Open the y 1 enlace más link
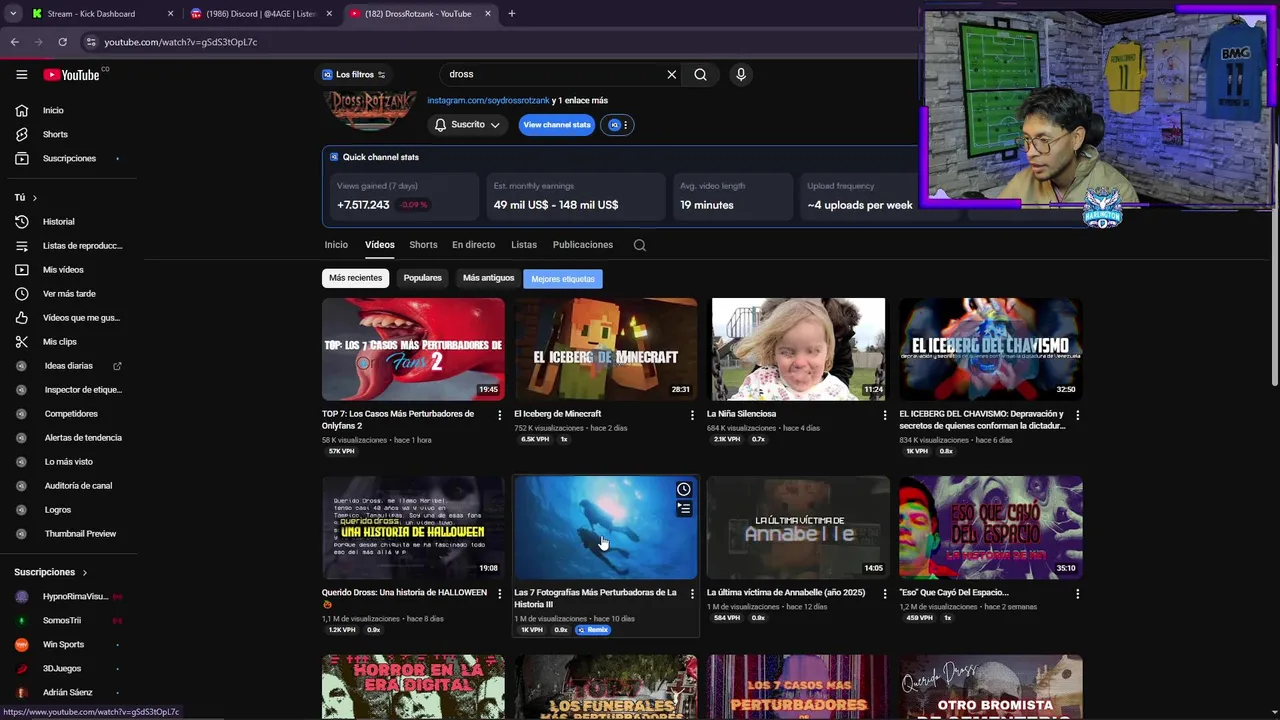The height and width of the screenshot is (720, 1280). pyautogui.click(x=580, y=101)
